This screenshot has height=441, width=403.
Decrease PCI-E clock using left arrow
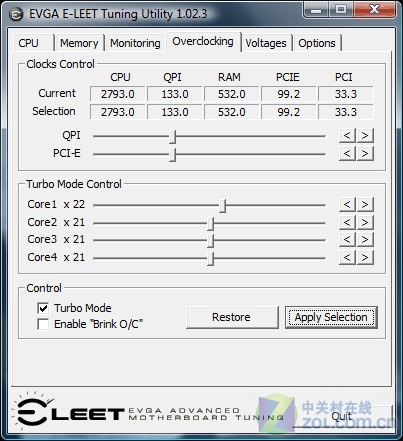tap(347, 153)
